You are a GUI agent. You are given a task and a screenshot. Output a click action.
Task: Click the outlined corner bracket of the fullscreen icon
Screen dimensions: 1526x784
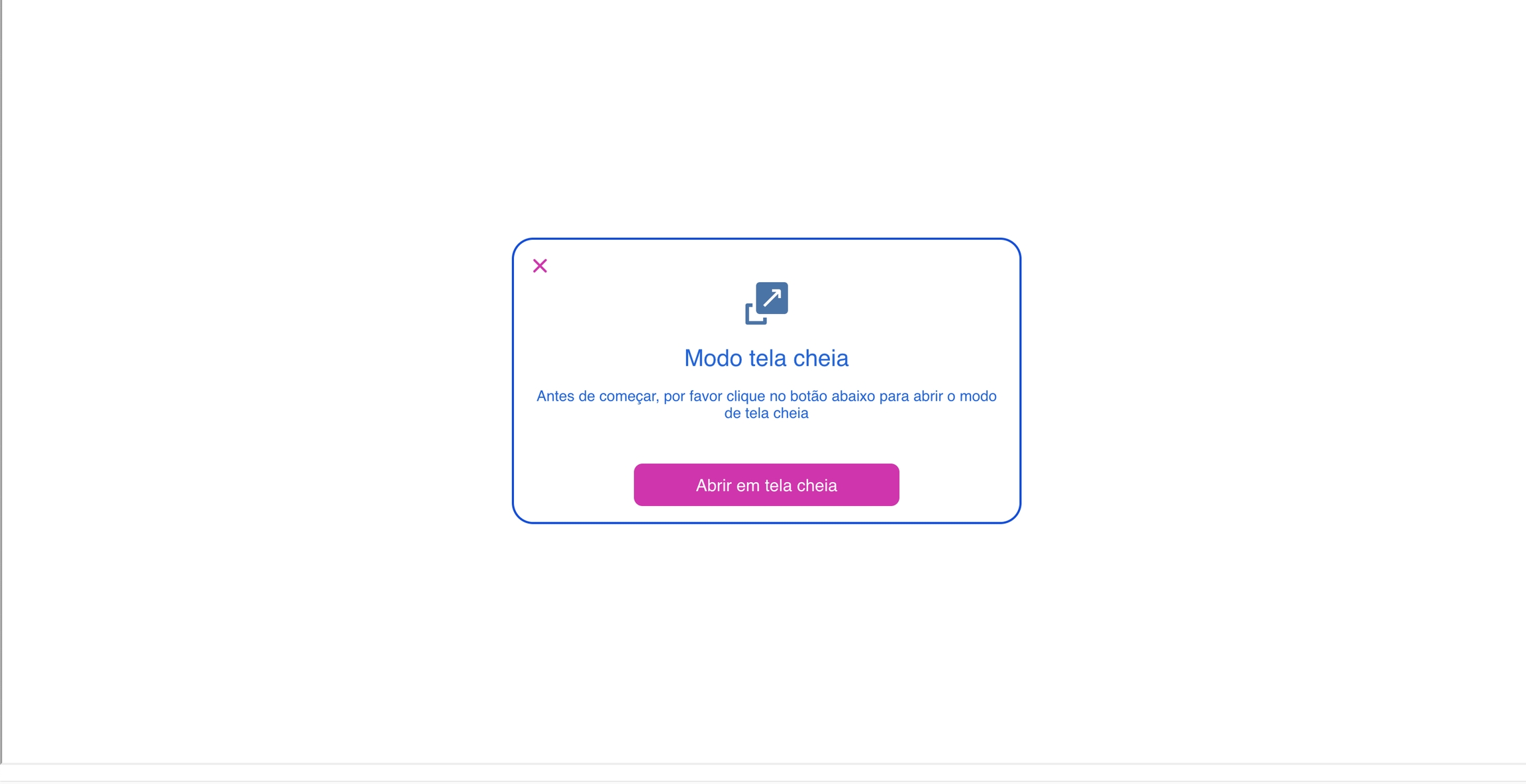tap(754, 315)
